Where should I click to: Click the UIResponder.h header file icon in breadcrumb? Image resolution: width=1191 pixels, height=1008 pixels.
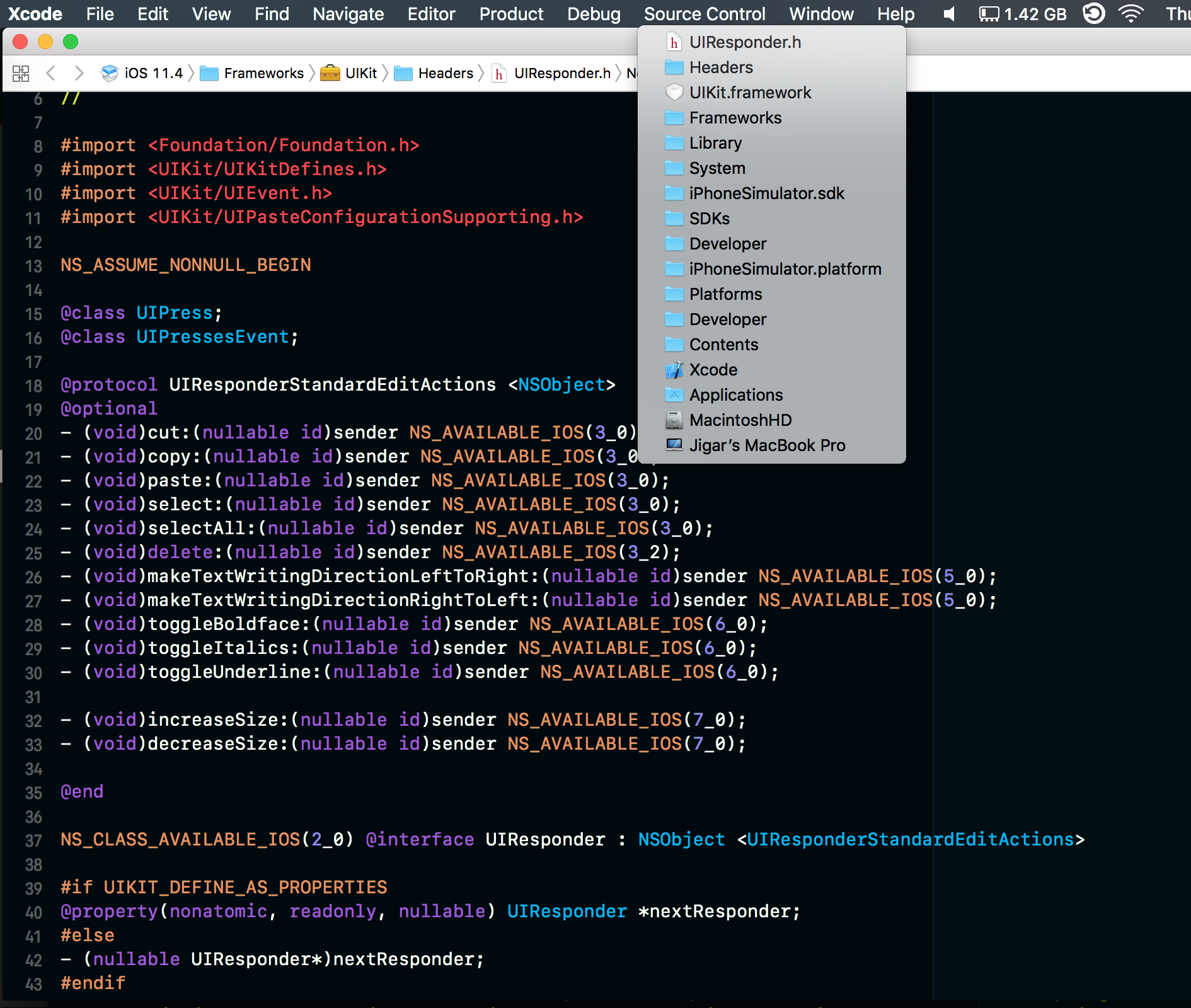click(499, 74)
